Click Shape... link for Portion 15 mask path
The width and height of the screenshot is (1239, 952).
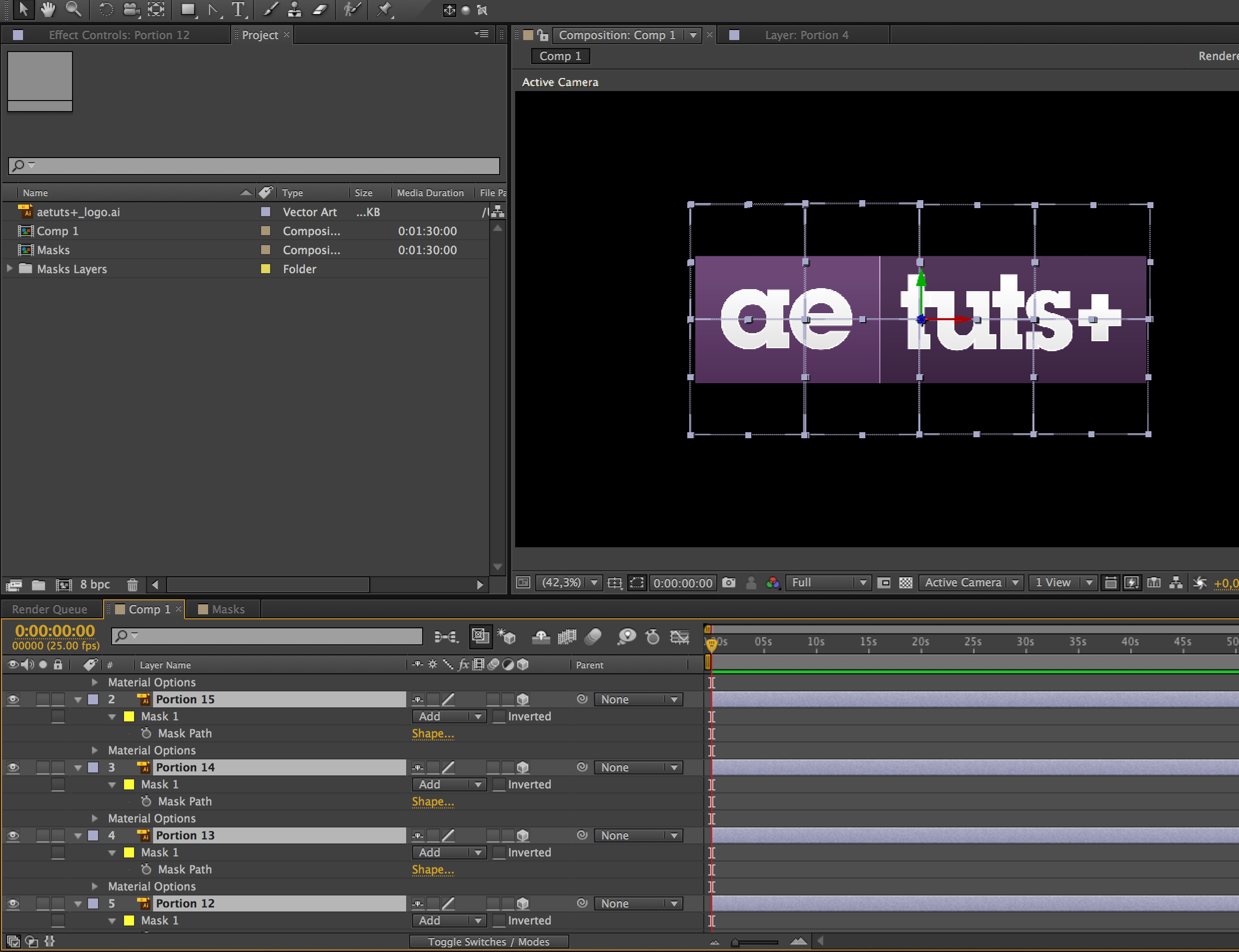(x=433, y=733)
